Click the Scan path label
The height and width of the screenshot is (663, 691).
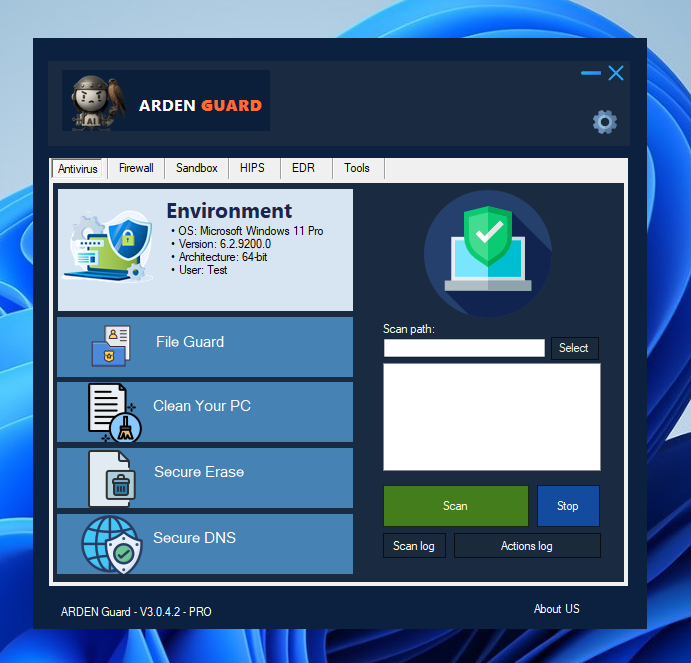coord(409,329)
